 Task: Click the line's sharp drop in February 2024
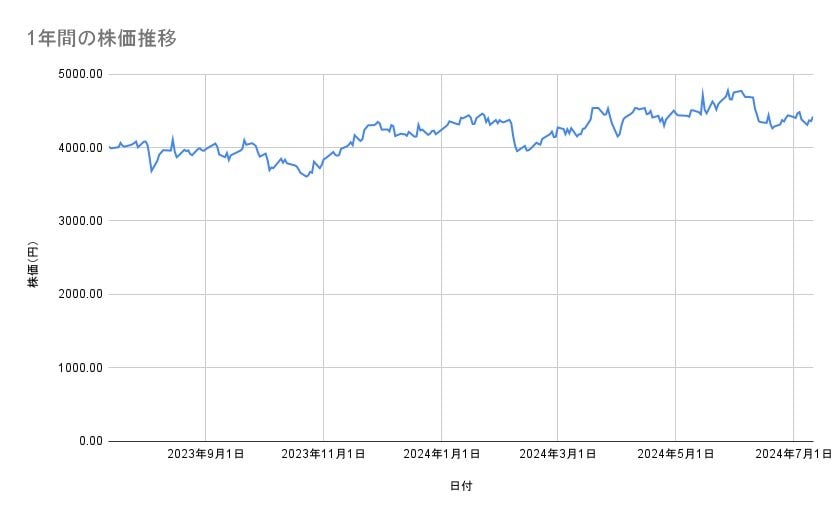point(514,140)
